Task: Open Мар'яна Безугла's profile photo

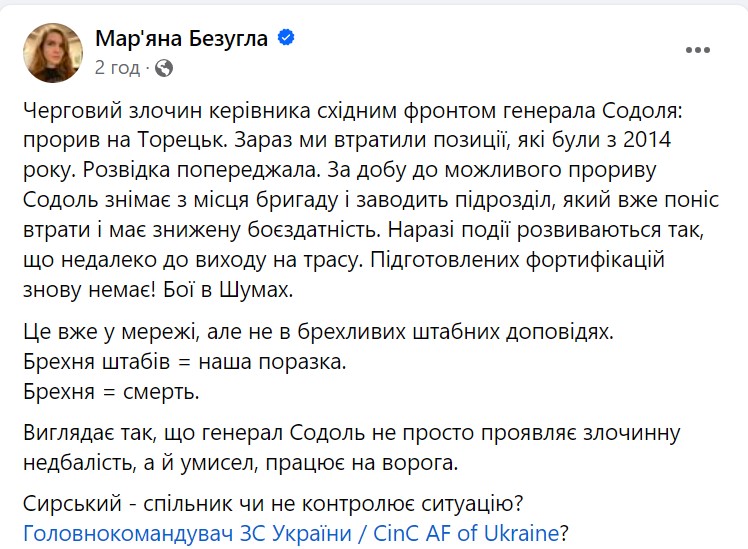Action: [52, 52]
